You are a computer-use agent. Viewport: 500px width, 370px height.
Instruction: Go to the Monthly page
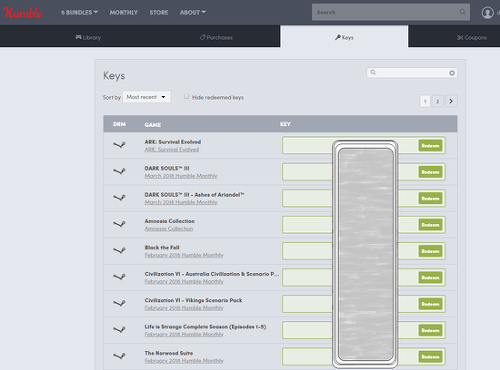click(x=124, y=12)
